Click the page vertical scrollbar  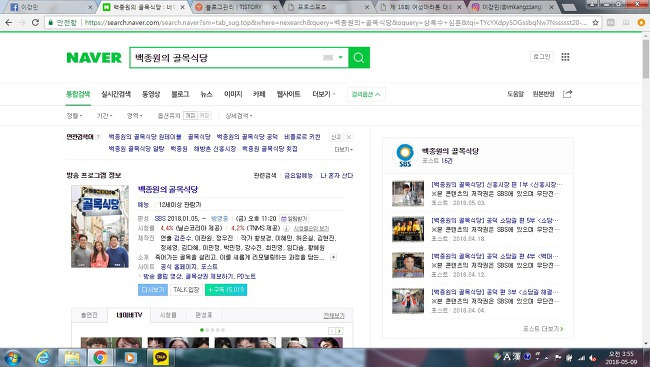point(646,190)
